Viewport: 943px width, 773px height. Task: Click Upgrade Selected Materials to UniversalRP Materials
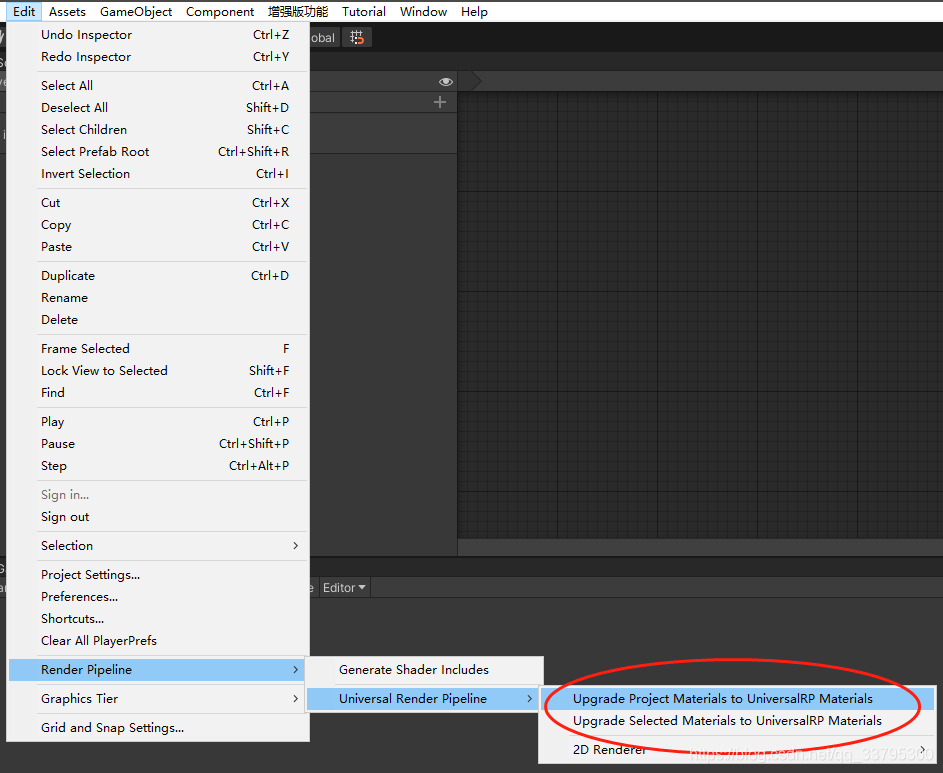737,721
